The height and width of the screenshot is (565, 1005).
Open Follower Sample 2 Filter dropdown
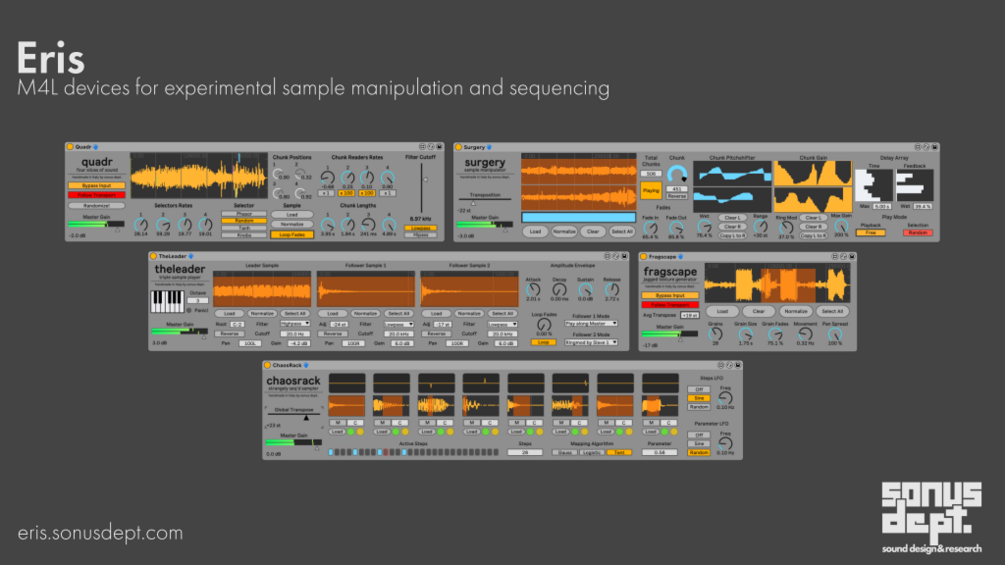tap(502, 324)
